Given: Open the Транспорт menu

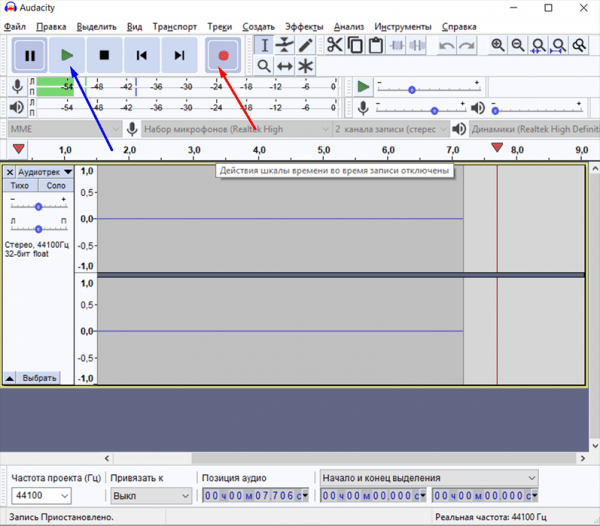Looking at the screenshot, I should 174,27.
